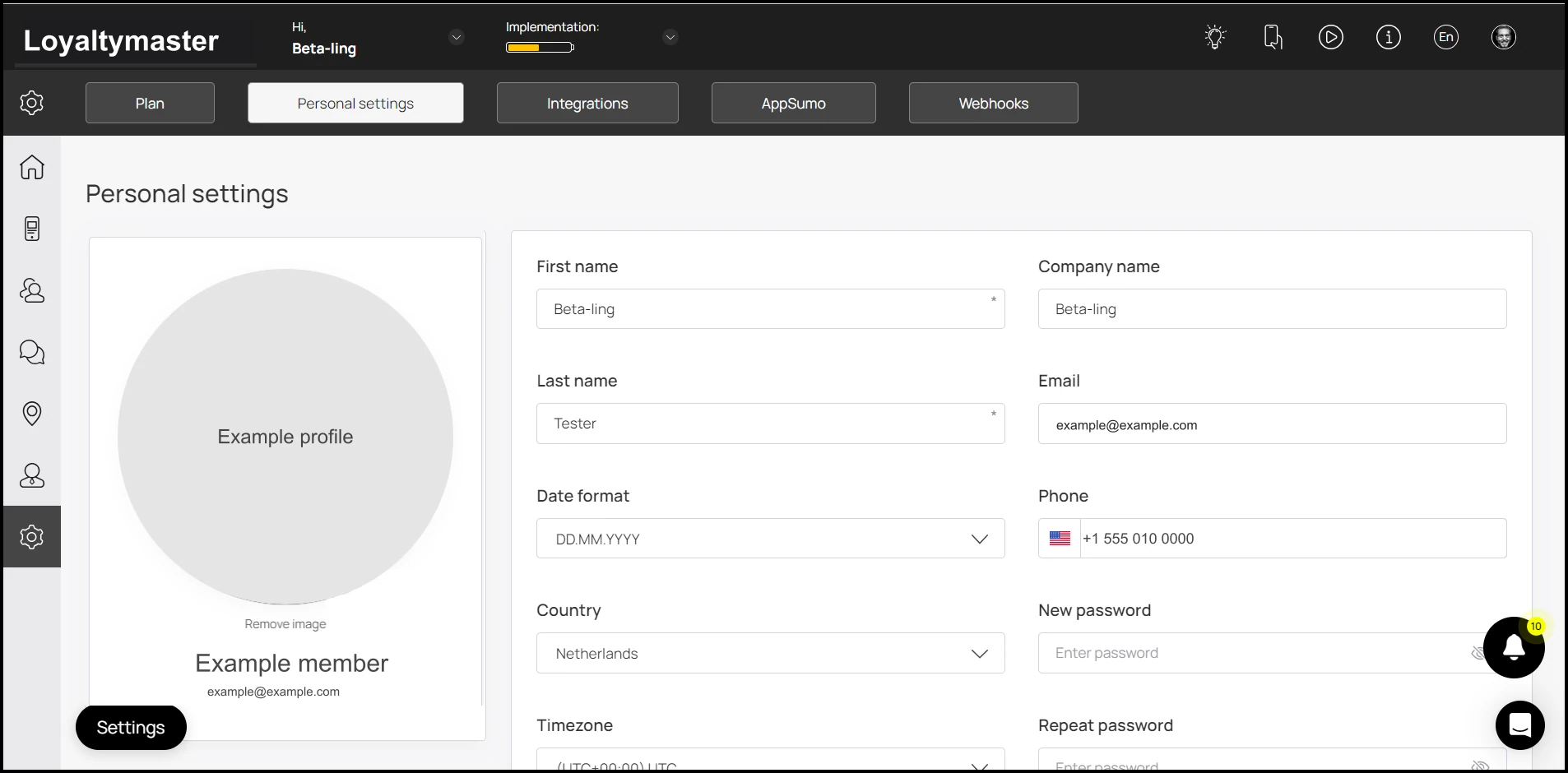Open the Timezone dropdown
This screenshot has height=773, width=1568.
click(770, 760)
